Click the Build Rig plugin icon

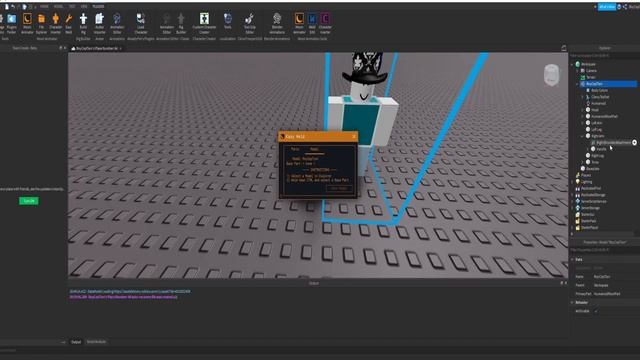coord(83,24)
